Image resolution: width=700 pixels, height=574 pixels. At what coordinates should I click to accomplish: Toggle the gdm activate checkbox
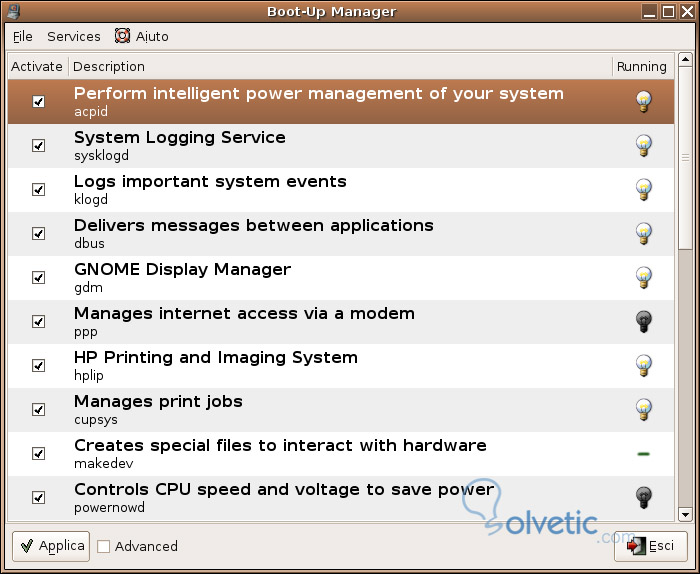38,278
